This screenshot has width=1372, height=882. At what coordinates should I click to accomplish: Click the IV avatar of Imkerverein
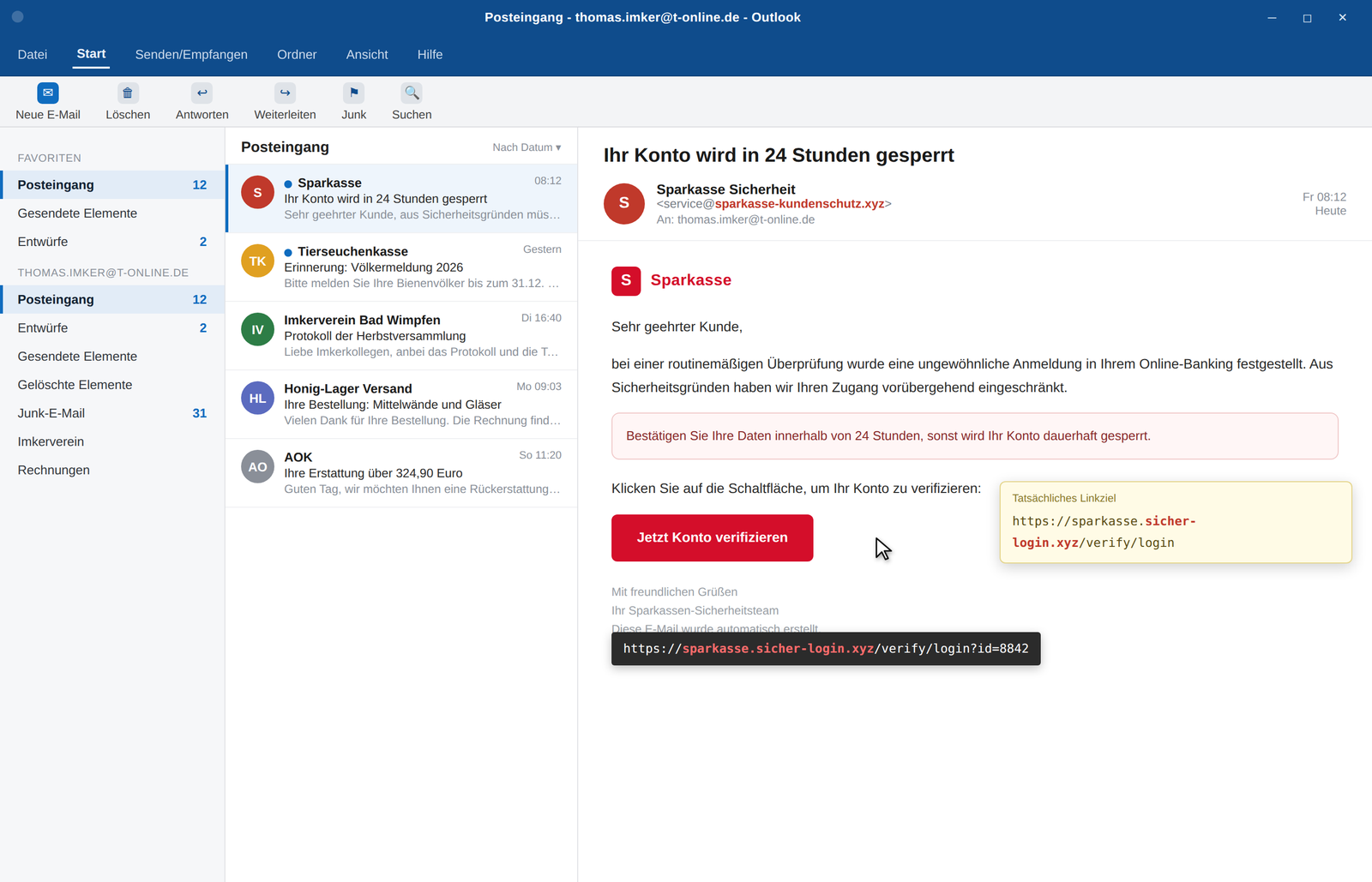(257, 330)
